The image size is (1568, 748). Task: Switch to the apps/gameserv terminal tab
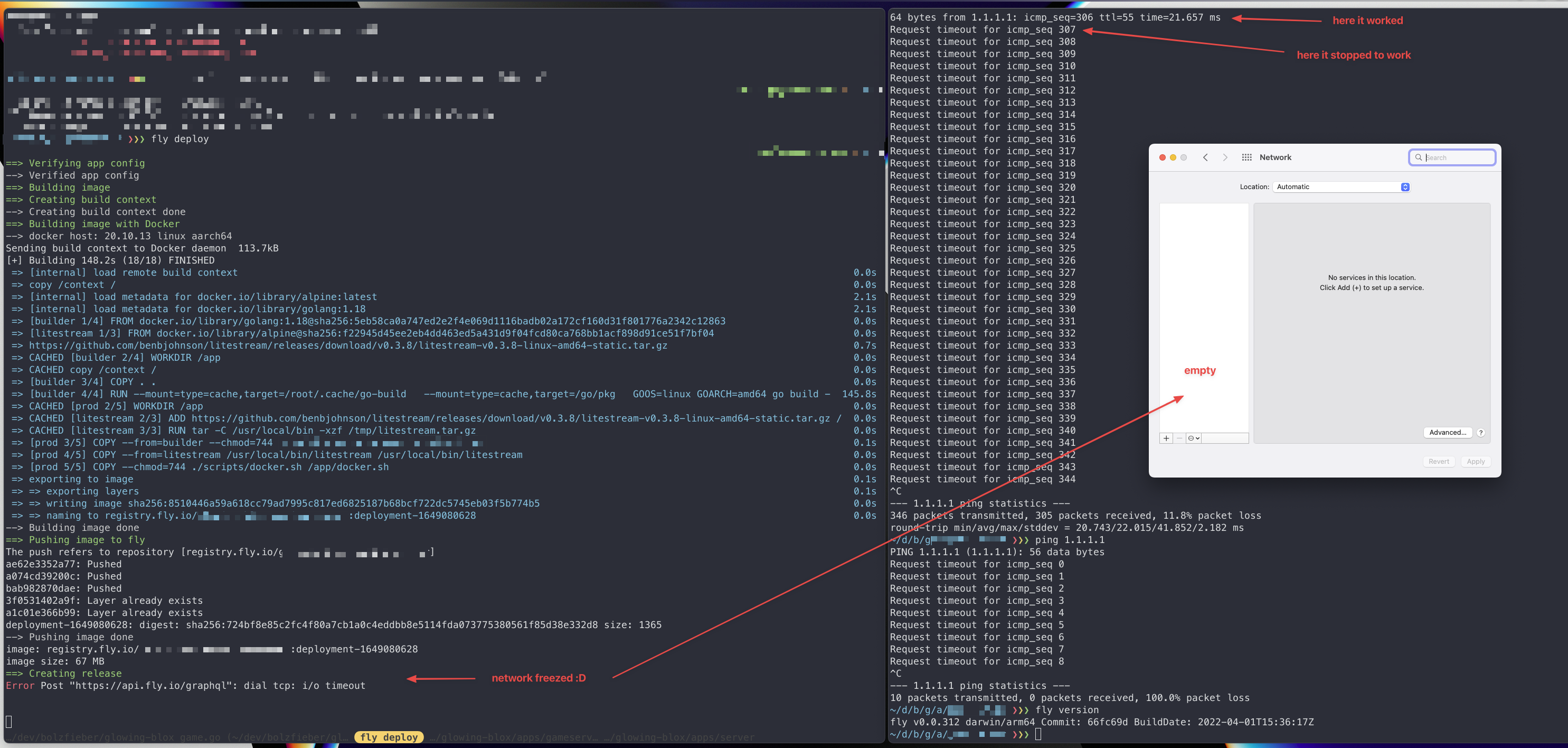pyautogui.click(x=514, y=737)
